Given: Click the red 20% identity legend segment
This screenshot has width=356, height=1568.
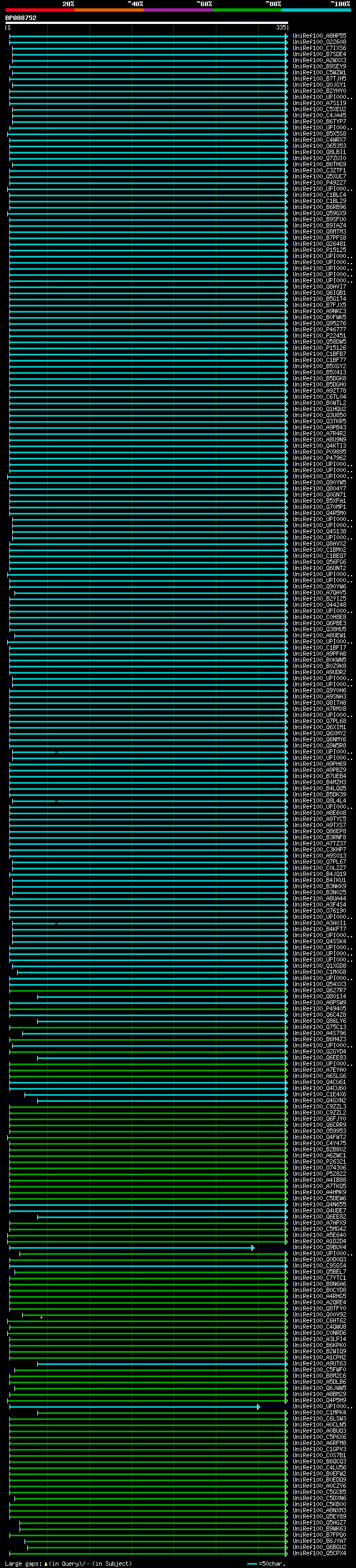Looking at the screenshot, I should pos(39,10).
